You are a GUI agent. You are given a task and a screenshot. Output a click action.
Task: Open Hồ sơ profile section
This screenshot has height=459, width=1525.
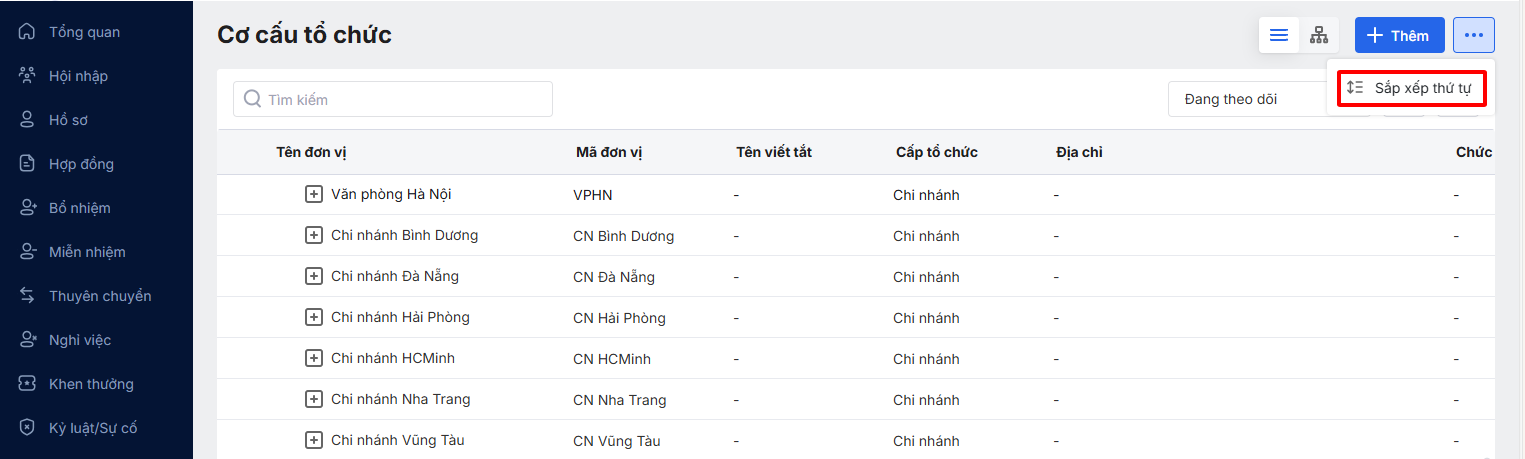pos(68,120)
